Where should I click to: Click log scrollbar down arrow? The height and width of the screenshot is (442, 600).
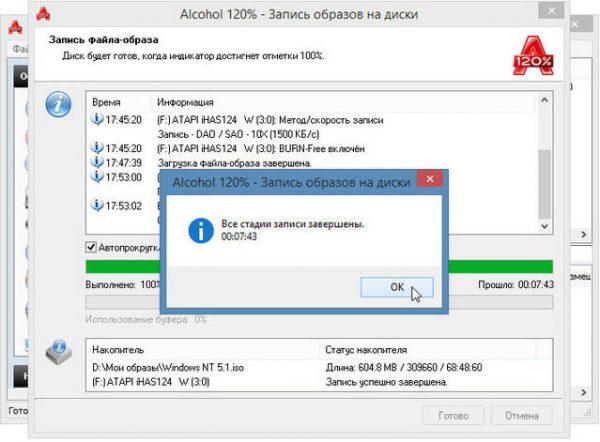coord(544,226)
